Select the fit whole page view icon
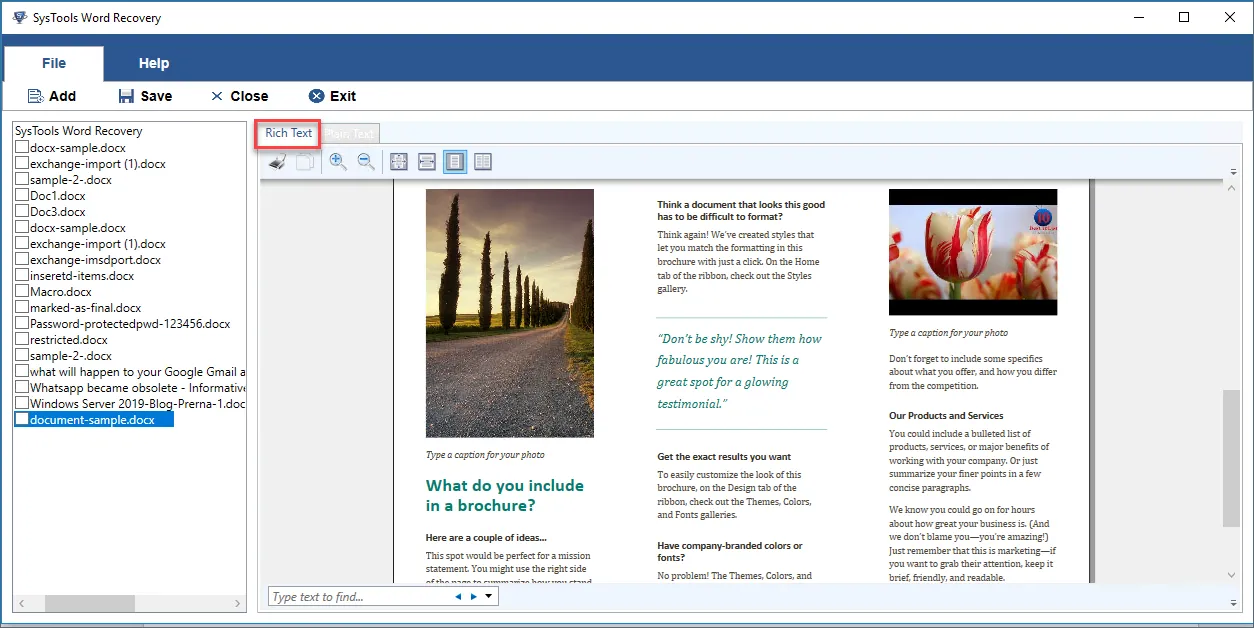Image resolution: width=1254 pixels, height=628 pixels. pyautogui.click(x=399, y=161)
